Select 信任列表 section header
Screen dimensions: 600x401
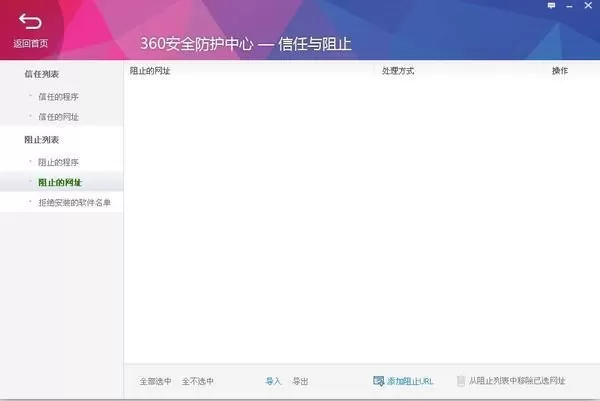[x=42, y=74]
